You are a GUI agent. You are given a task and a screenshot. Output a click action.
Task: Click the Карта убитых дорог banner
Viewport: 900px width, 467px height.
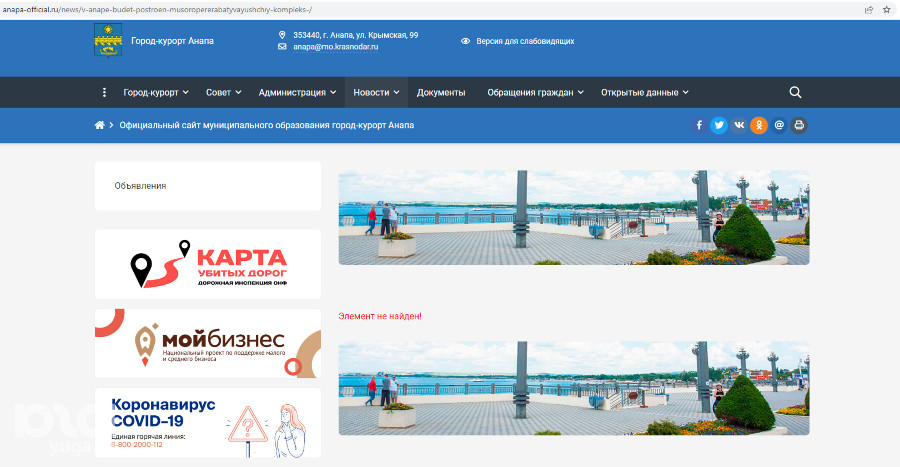coord(208,264)
